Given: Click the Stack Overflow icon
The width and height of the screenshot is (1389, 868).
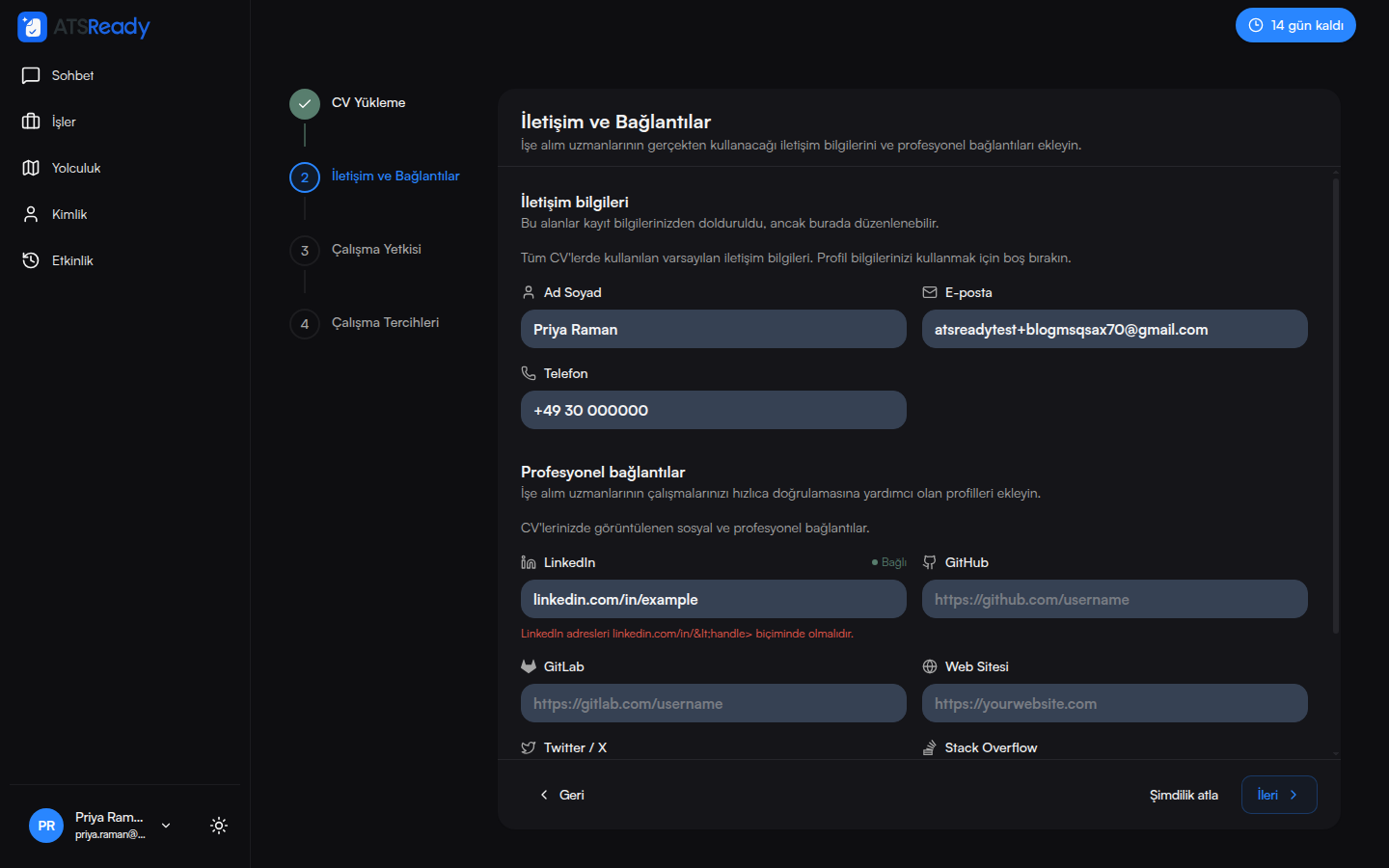Looking at the screenshot, I should pos(930,747).
